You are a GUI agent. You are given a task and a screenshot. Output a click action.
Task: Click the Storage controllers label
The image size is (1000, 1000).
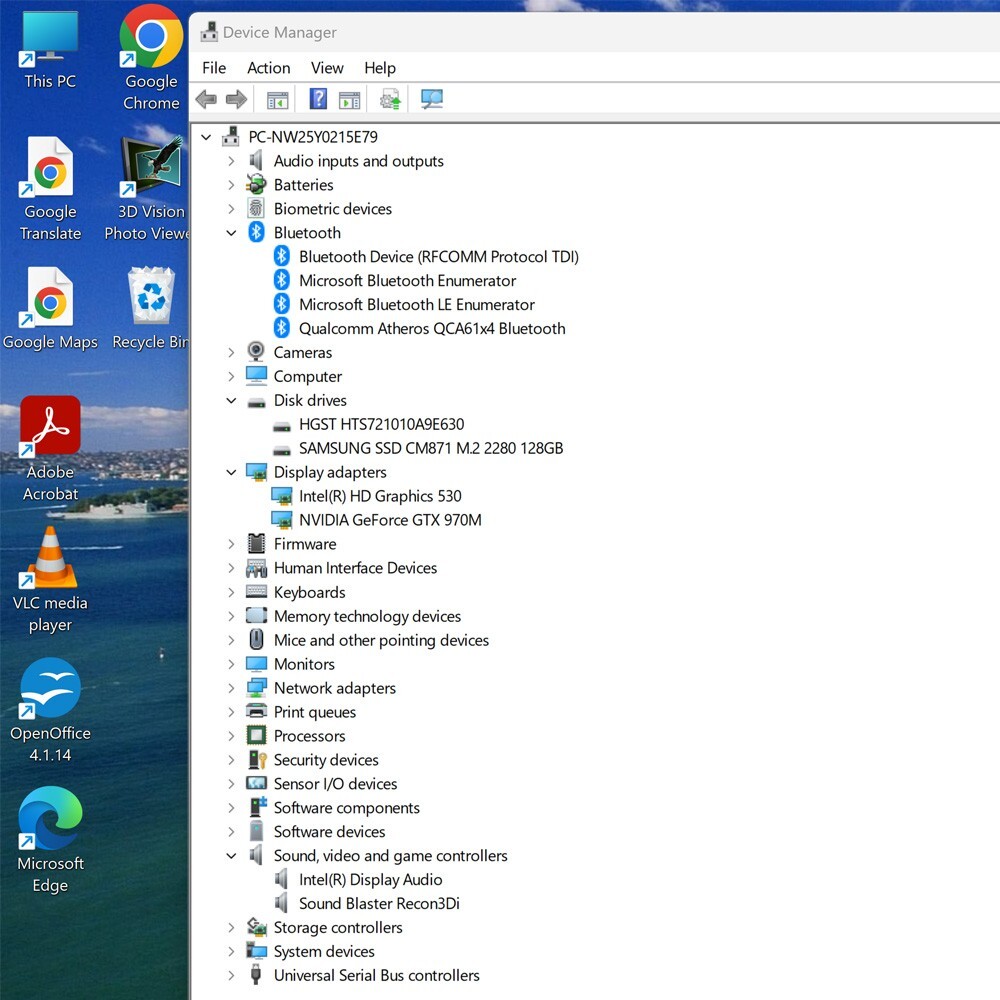click(x=338, y=927)
